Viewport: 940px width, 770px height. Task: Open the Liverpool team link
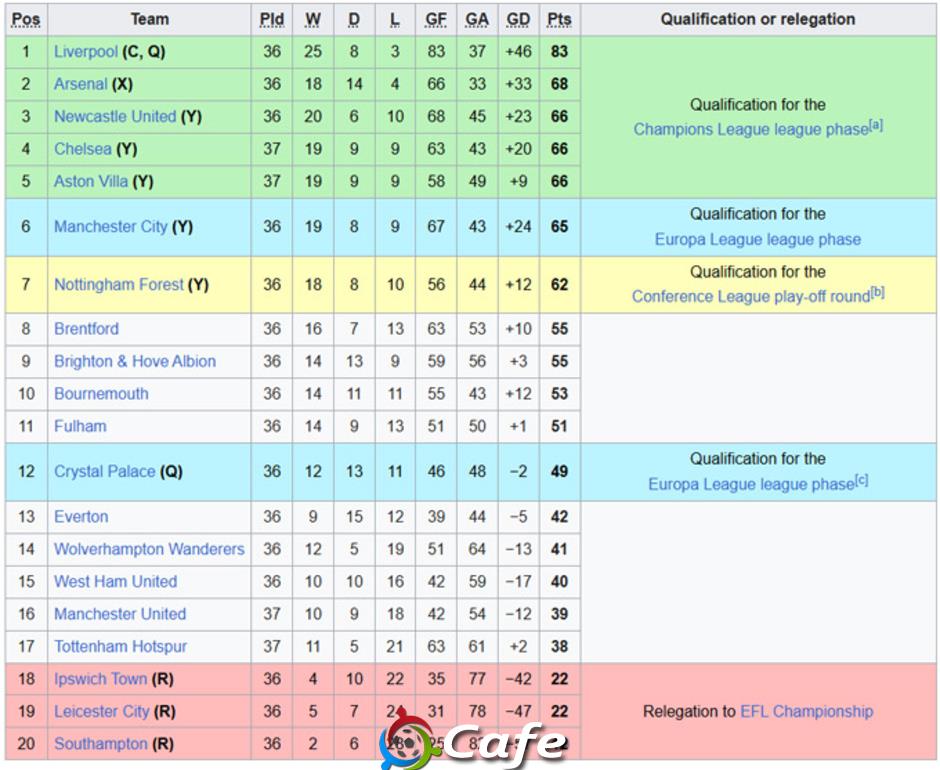[86, 52]
